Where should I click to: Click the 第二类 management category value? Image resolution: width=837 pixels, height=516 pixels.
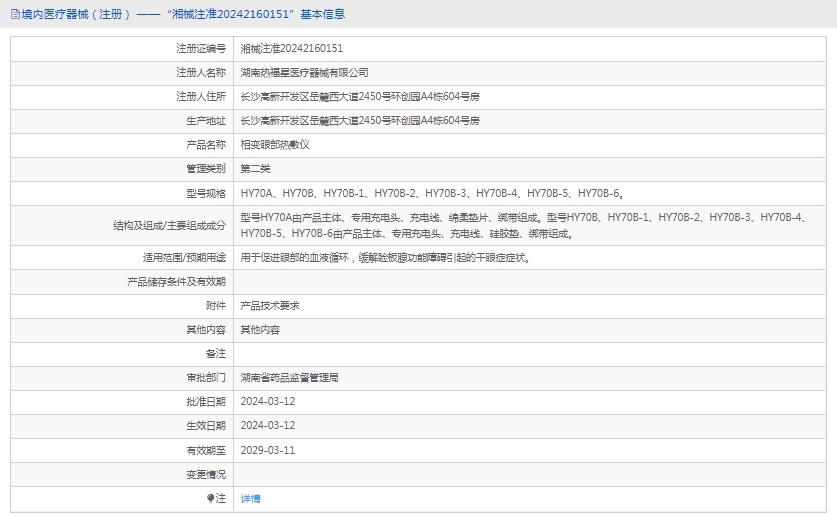coord(255,168)
